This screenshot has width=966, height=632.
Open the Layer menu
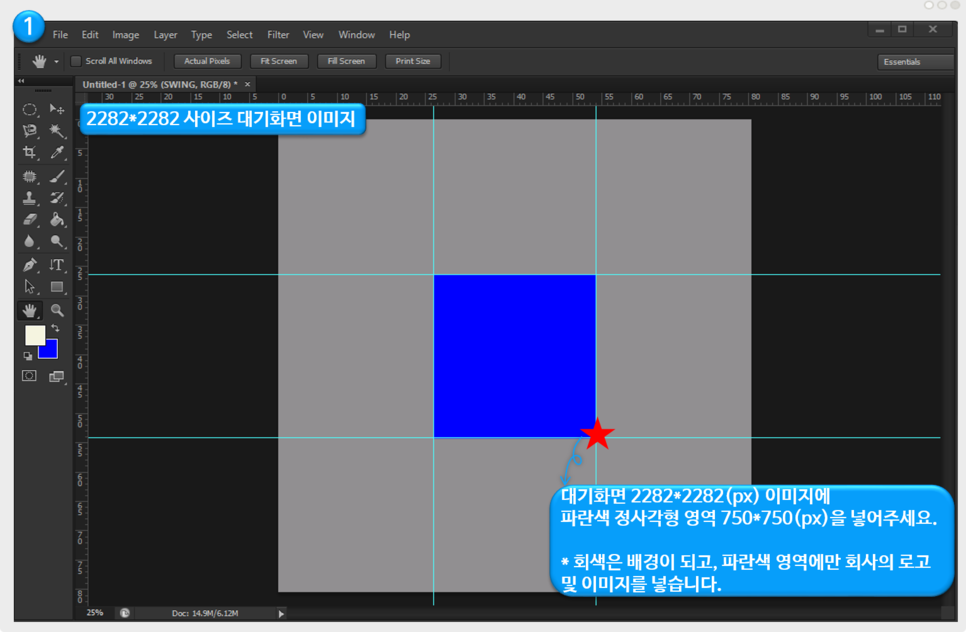pos(165,35)
